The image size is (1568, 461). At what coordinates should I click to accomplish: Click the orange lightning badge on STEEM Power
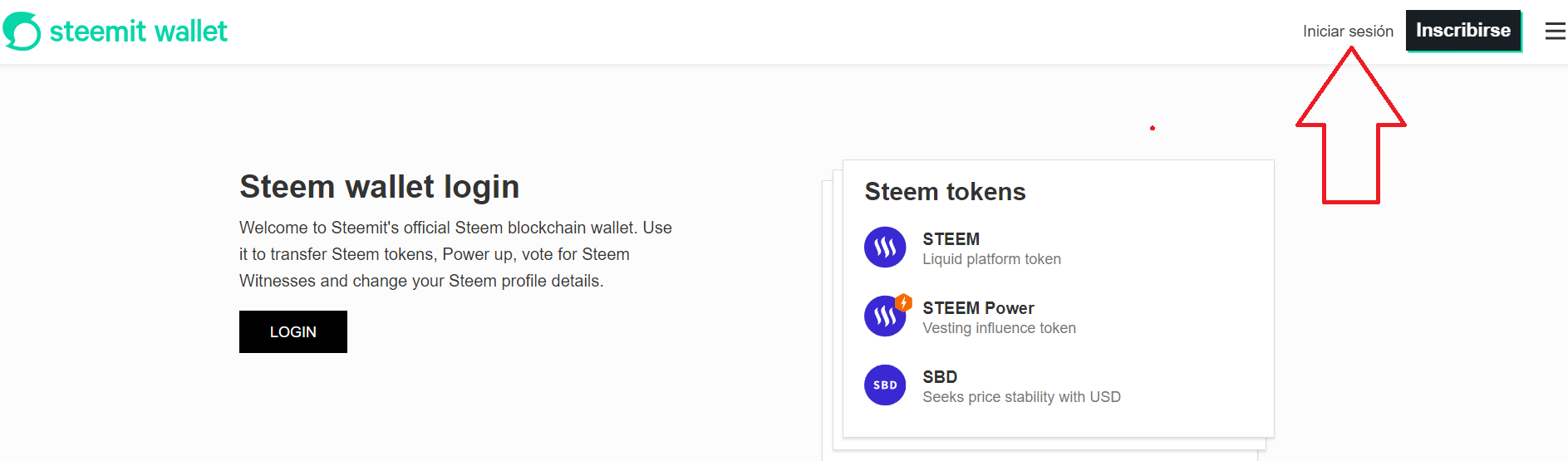904,302
